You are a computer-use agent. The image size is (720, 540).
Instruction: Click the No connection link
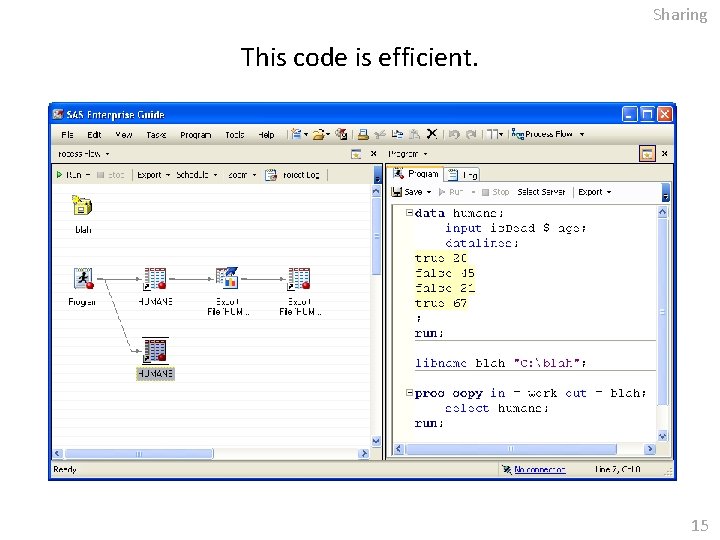540,469
